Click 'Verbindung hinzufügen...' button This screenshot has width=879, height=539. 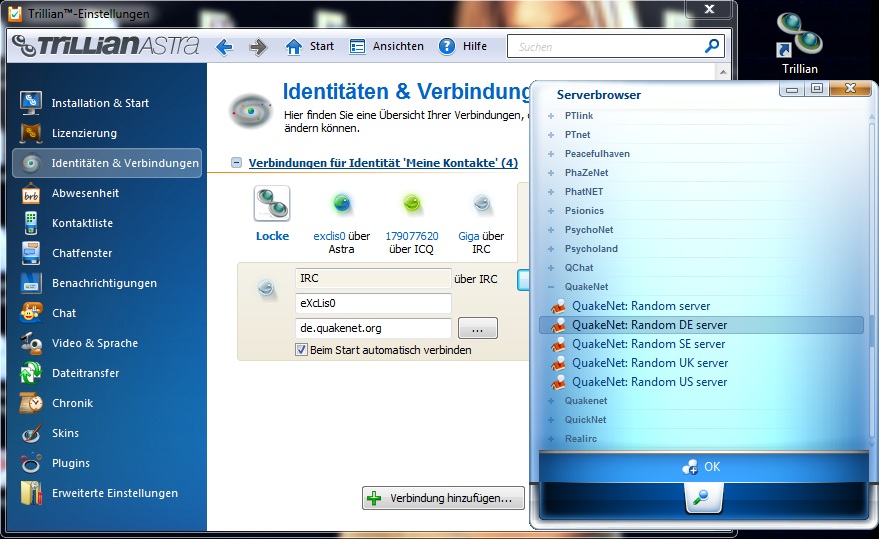click(443, 498)
